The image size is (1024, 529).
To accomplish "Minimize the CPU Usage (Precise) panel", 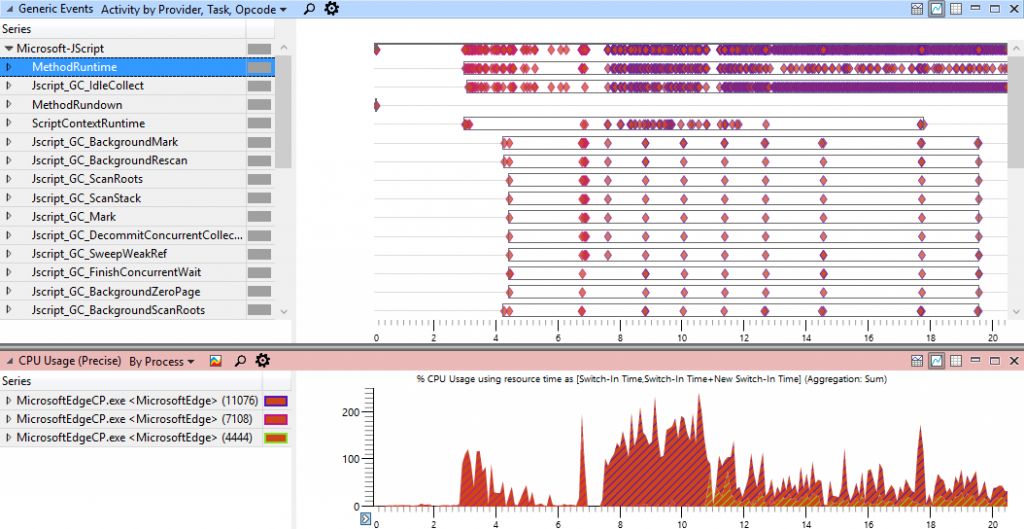I will pos(975,360).
